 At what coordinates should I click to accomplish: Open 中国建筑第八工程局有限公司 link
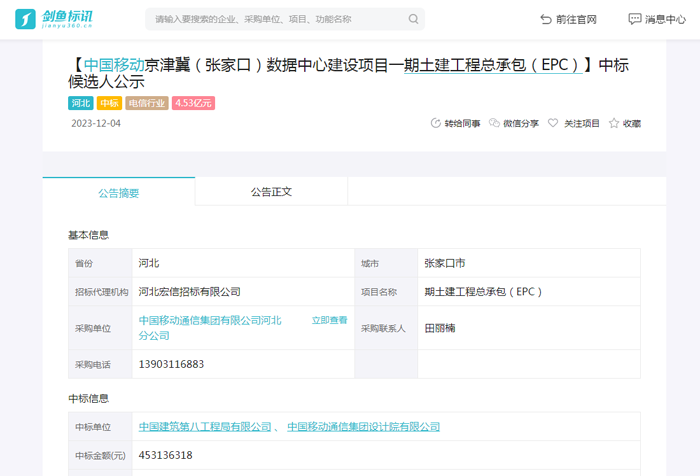[205, 426]
